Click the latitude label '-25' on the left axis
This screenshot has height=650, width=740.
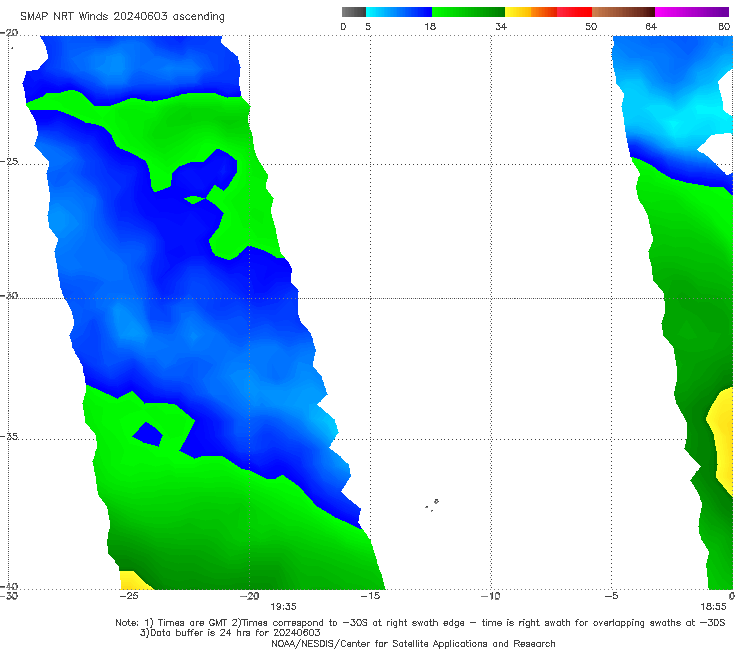(9, 161)
